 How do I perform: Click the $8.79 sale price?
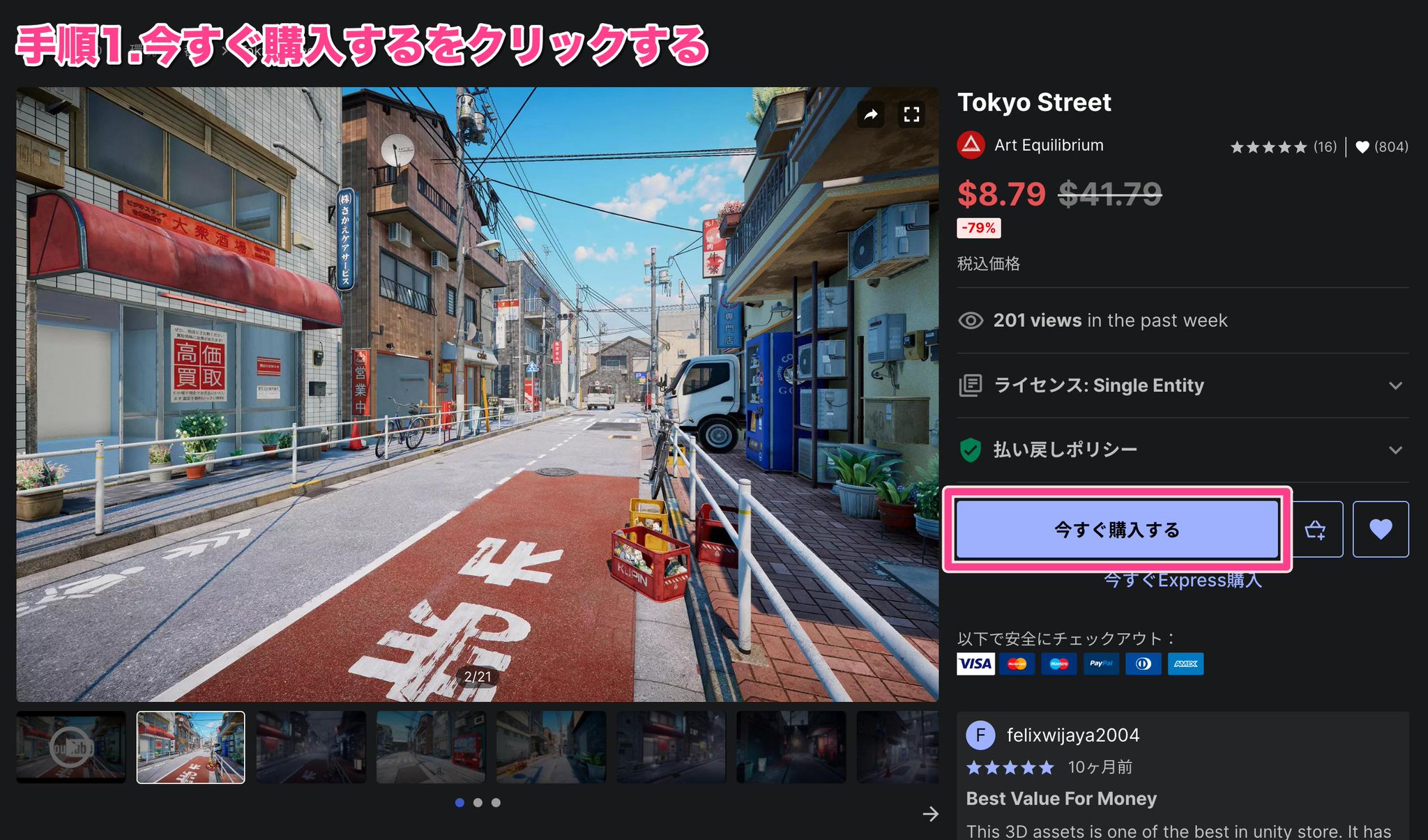pyautogui.click(x=1001, y=194)
